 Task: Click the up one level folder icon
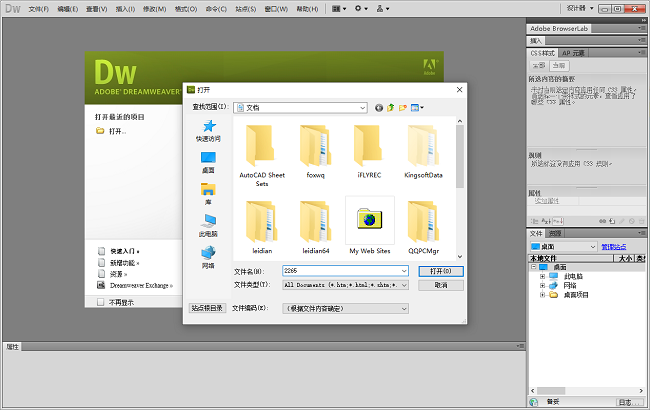click(391, 107)
